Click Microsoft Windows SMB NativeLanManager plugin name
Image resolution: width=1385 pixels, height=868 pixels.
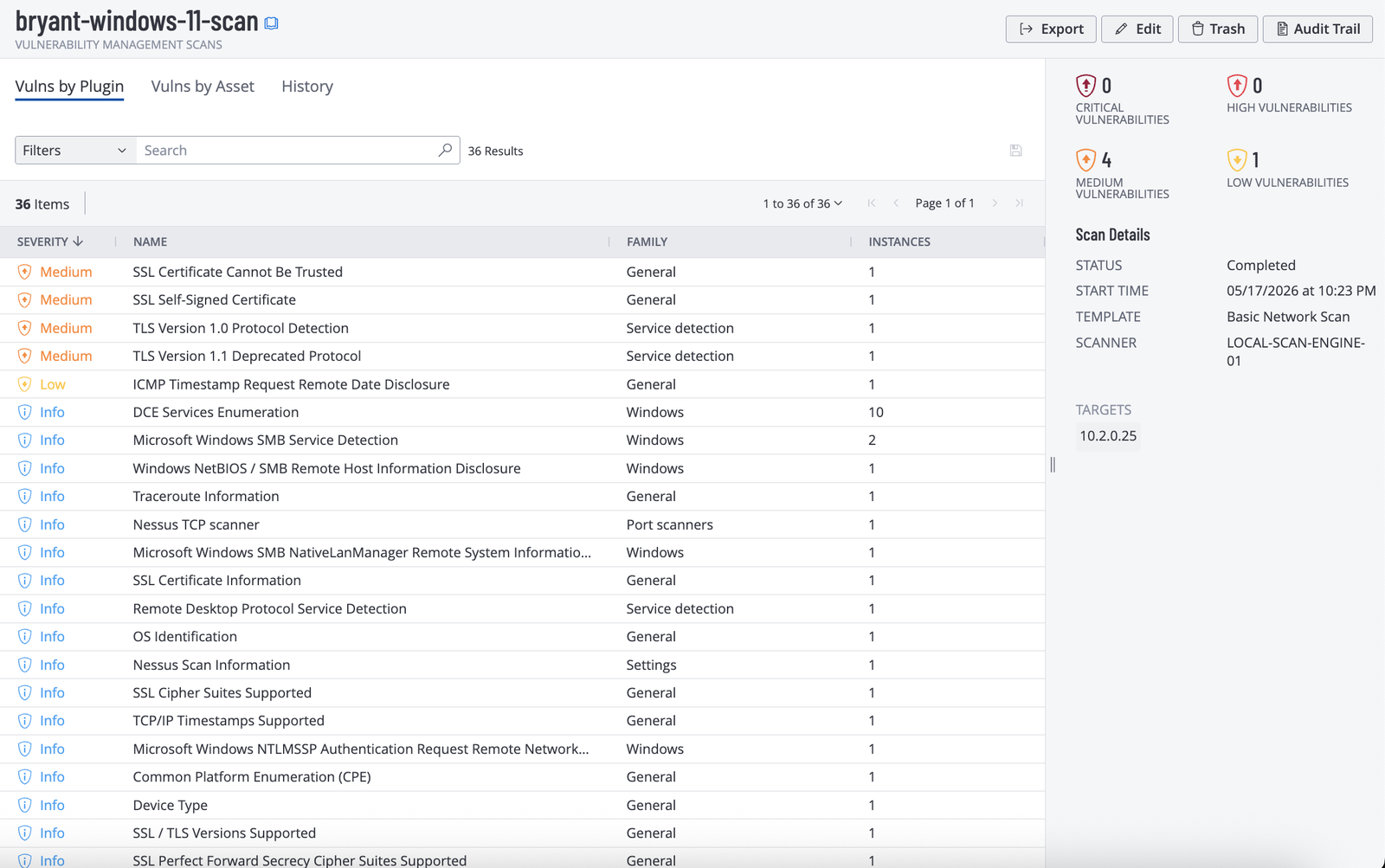pos(363,552)
